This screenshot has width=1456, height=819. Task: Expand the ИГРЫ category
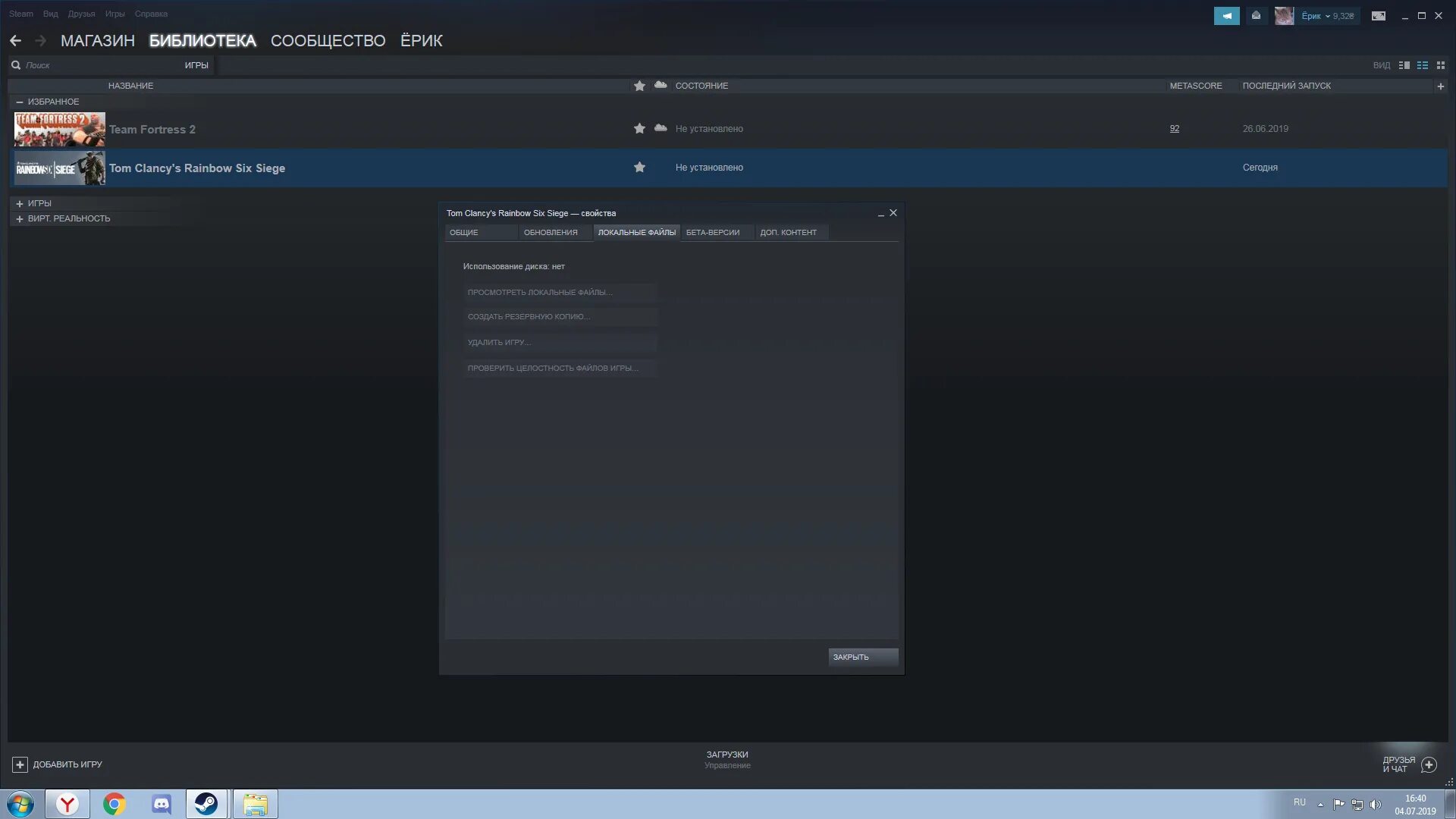tap(20, 203)
